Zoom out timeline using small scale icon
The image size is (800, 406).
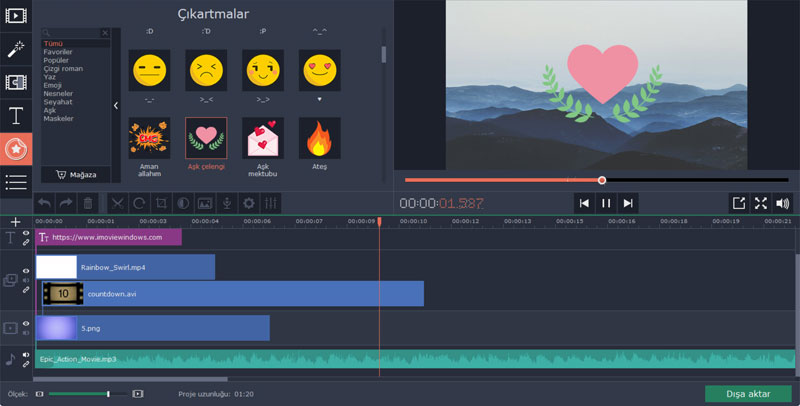[40, 394]
